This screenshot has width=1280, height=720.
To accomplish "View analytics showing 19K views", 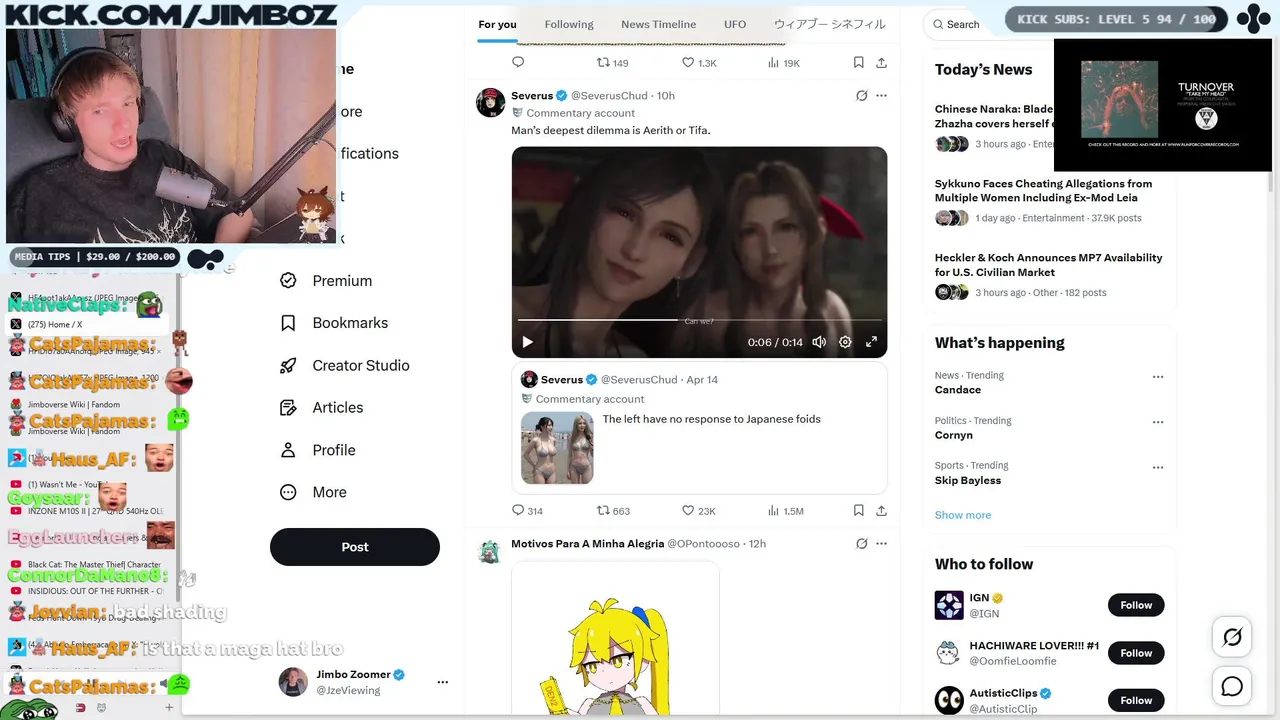I will [x=783, y=63].
